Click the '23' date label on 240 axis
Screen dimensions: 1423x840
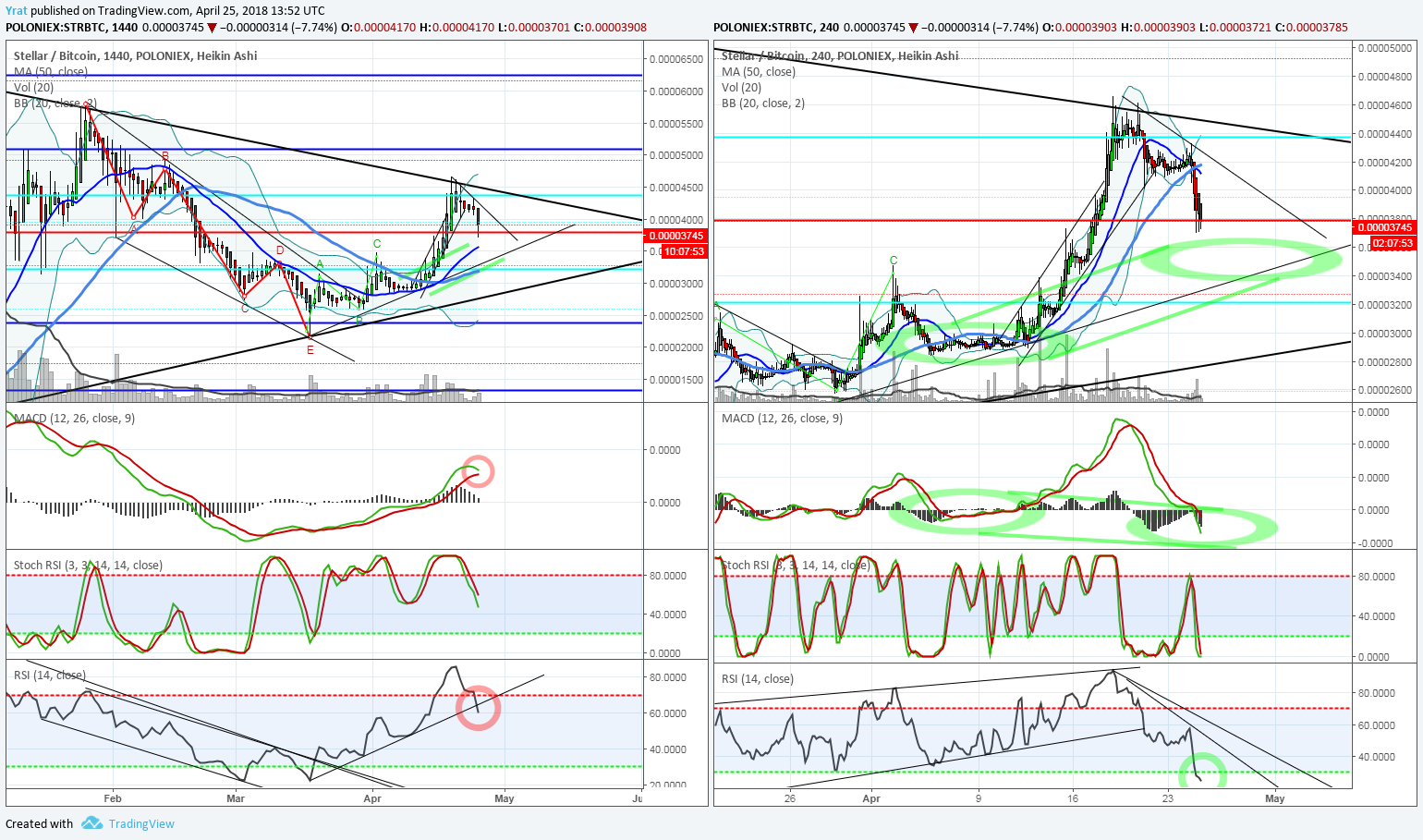(x=1168, y=798)
